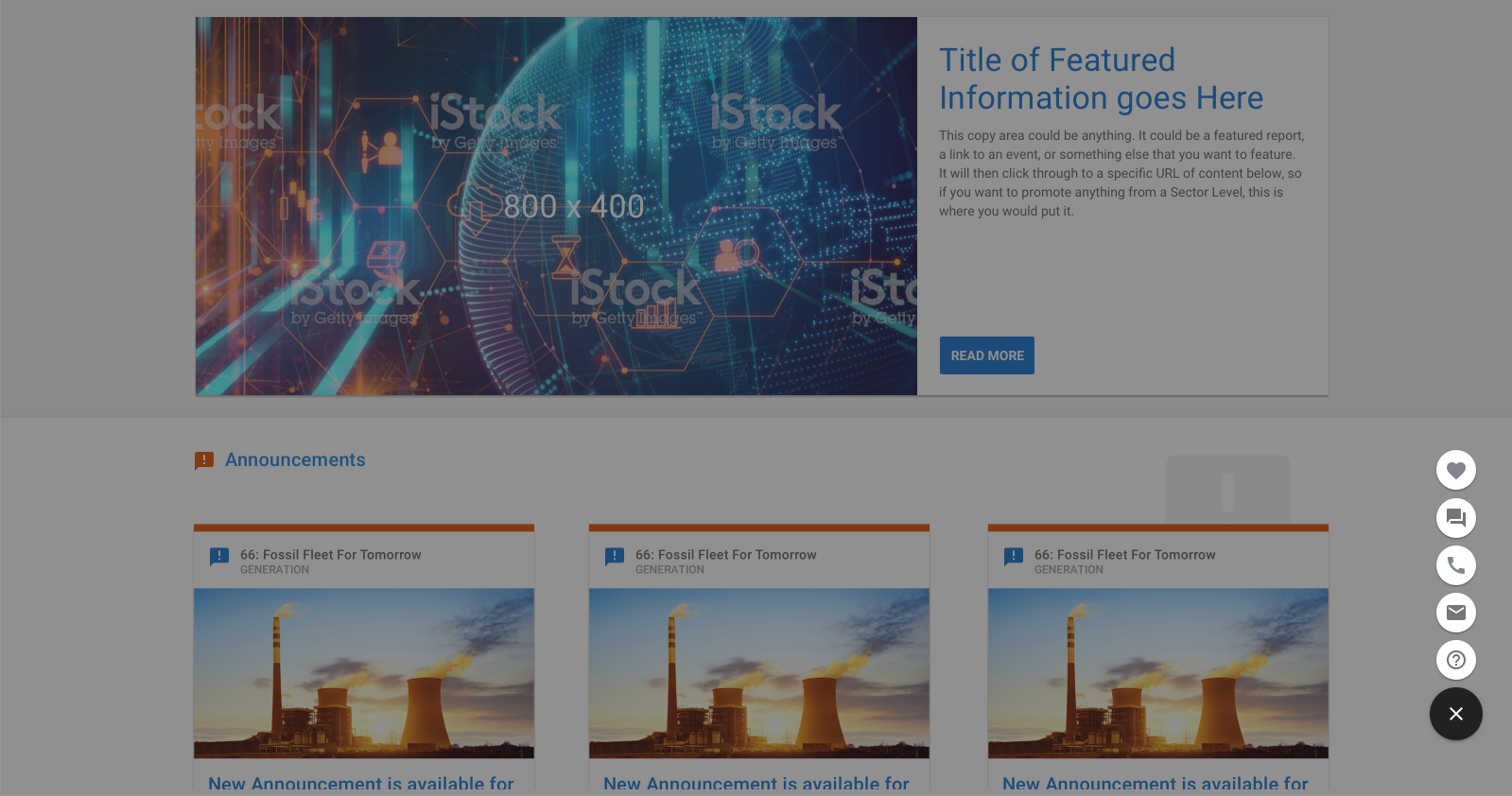
Task: Click the first card's blue announcement icon
Action: click(x=219, y=557)
